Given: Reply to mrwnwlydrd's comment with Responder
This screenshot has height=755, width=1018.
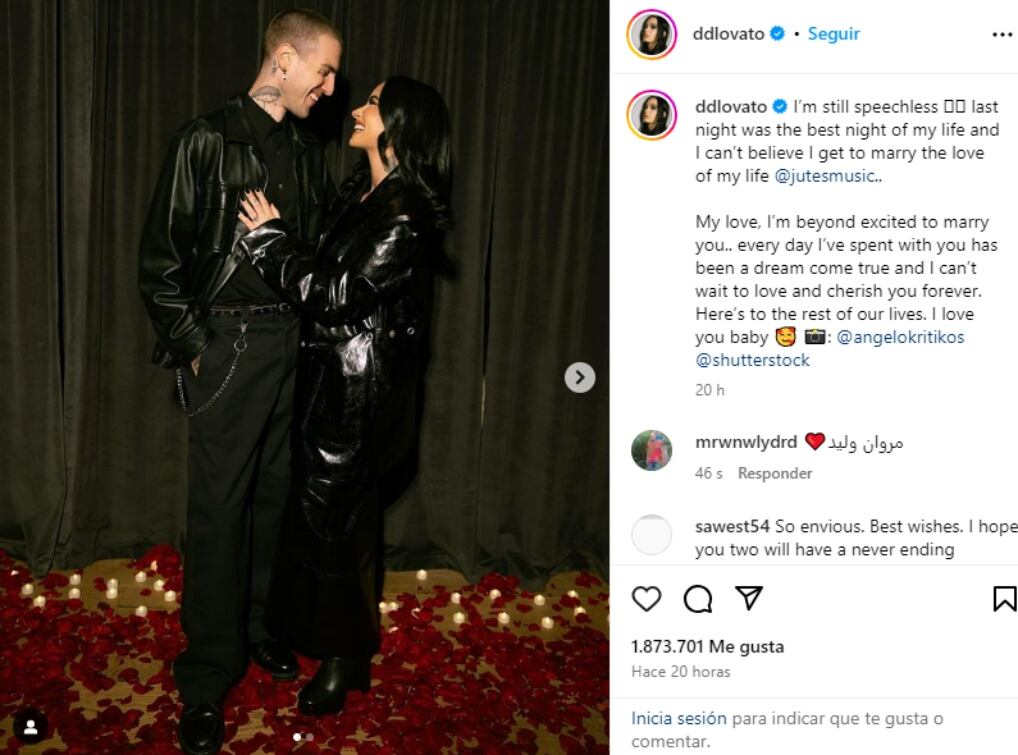Looking at the screenshot, I should 775,473.
